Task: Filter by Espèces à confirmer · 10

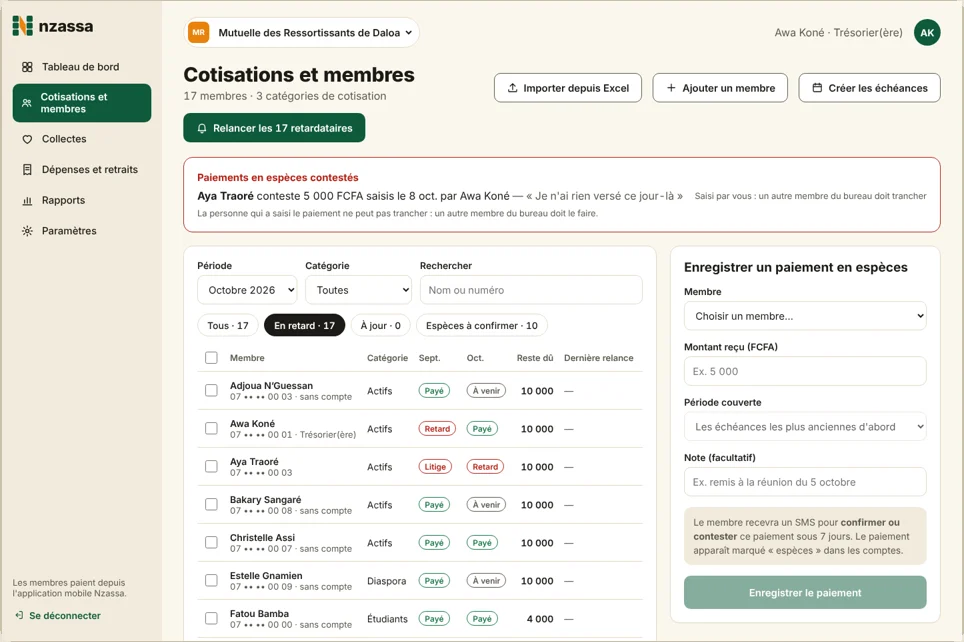Action: point(482,325)
